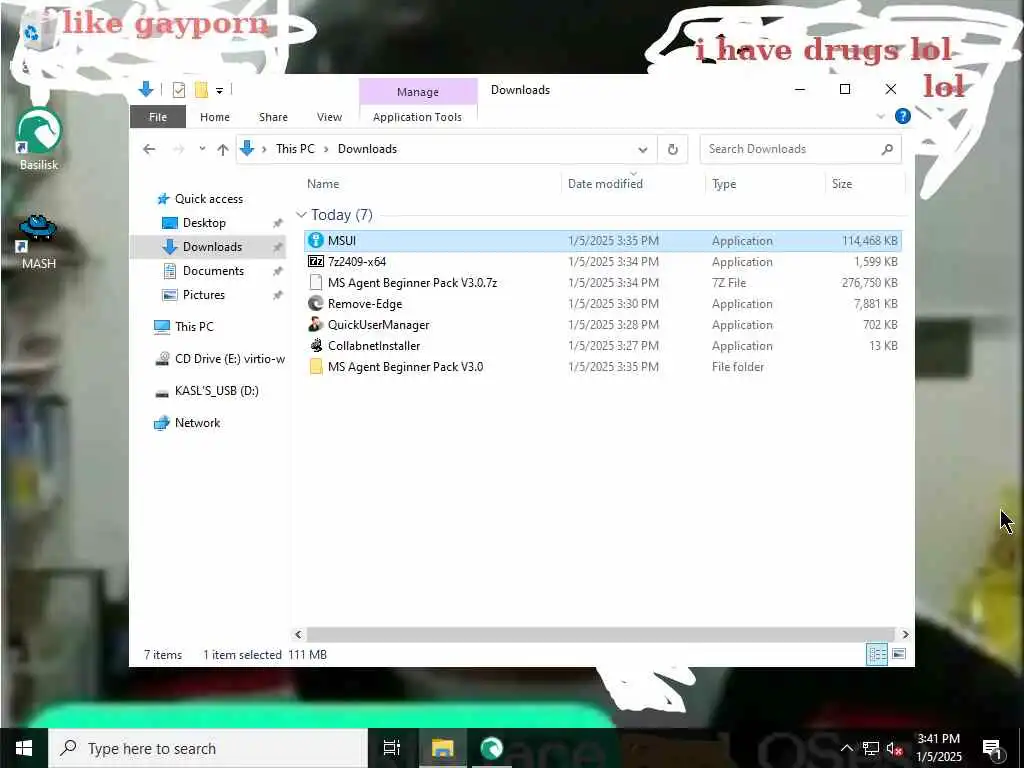1024x768 pixels.
Task: Switch to Large icons view layout
Action: (x=899, y=654)
